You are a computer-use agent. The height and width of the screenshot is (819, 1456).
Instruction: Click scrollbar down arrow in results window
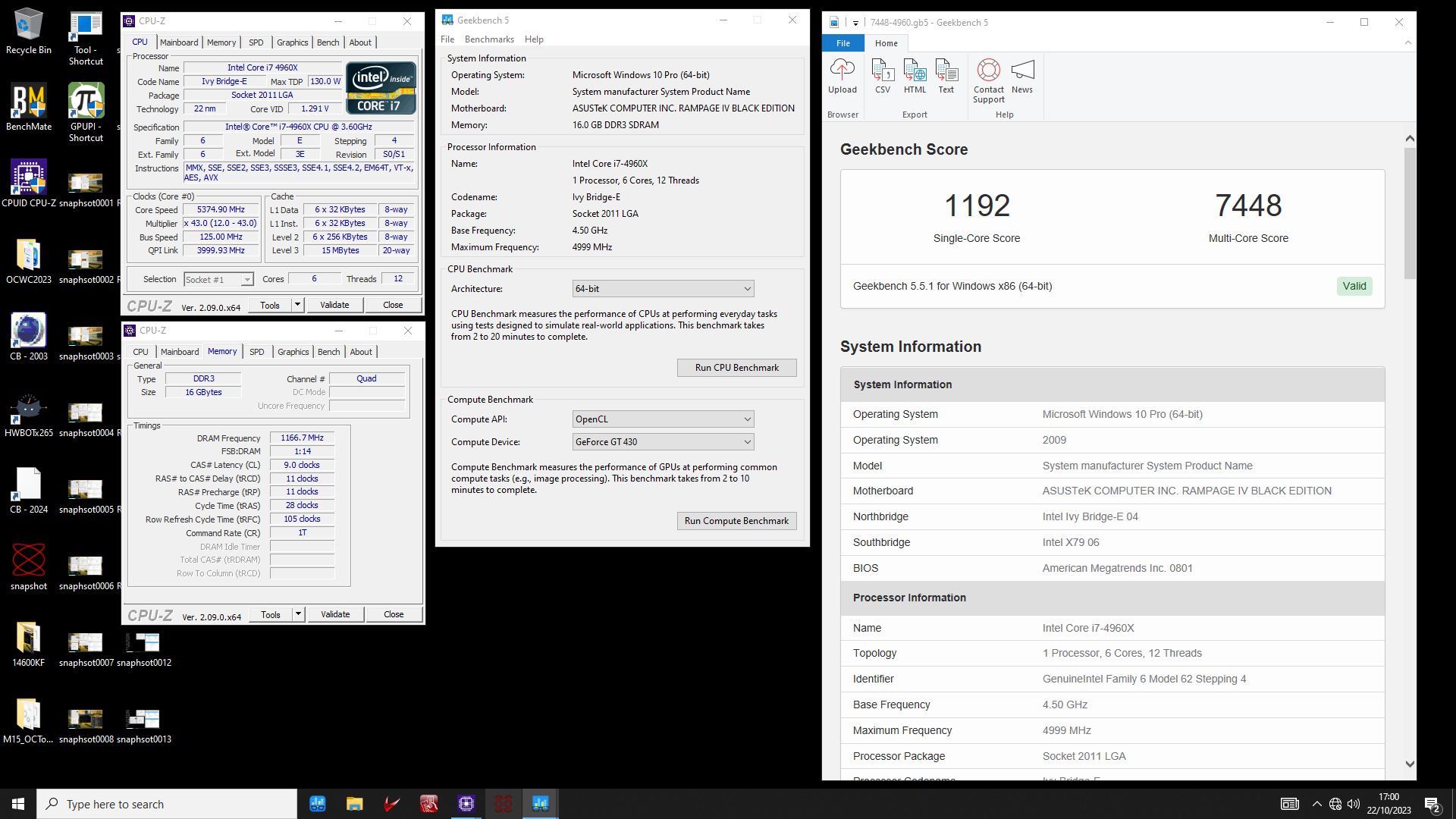[x=1410, y=764]
